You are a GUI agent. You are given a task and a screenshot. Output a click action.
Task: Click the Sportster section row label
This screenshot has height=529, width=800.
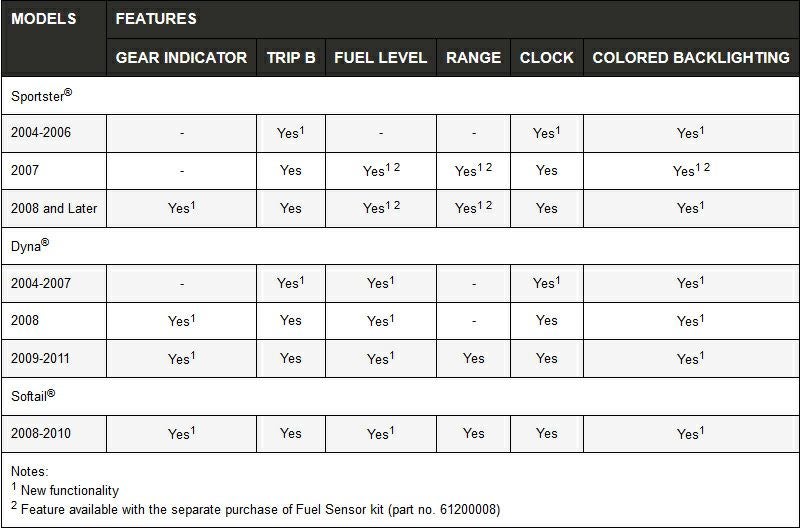click(x=41, y=96)
